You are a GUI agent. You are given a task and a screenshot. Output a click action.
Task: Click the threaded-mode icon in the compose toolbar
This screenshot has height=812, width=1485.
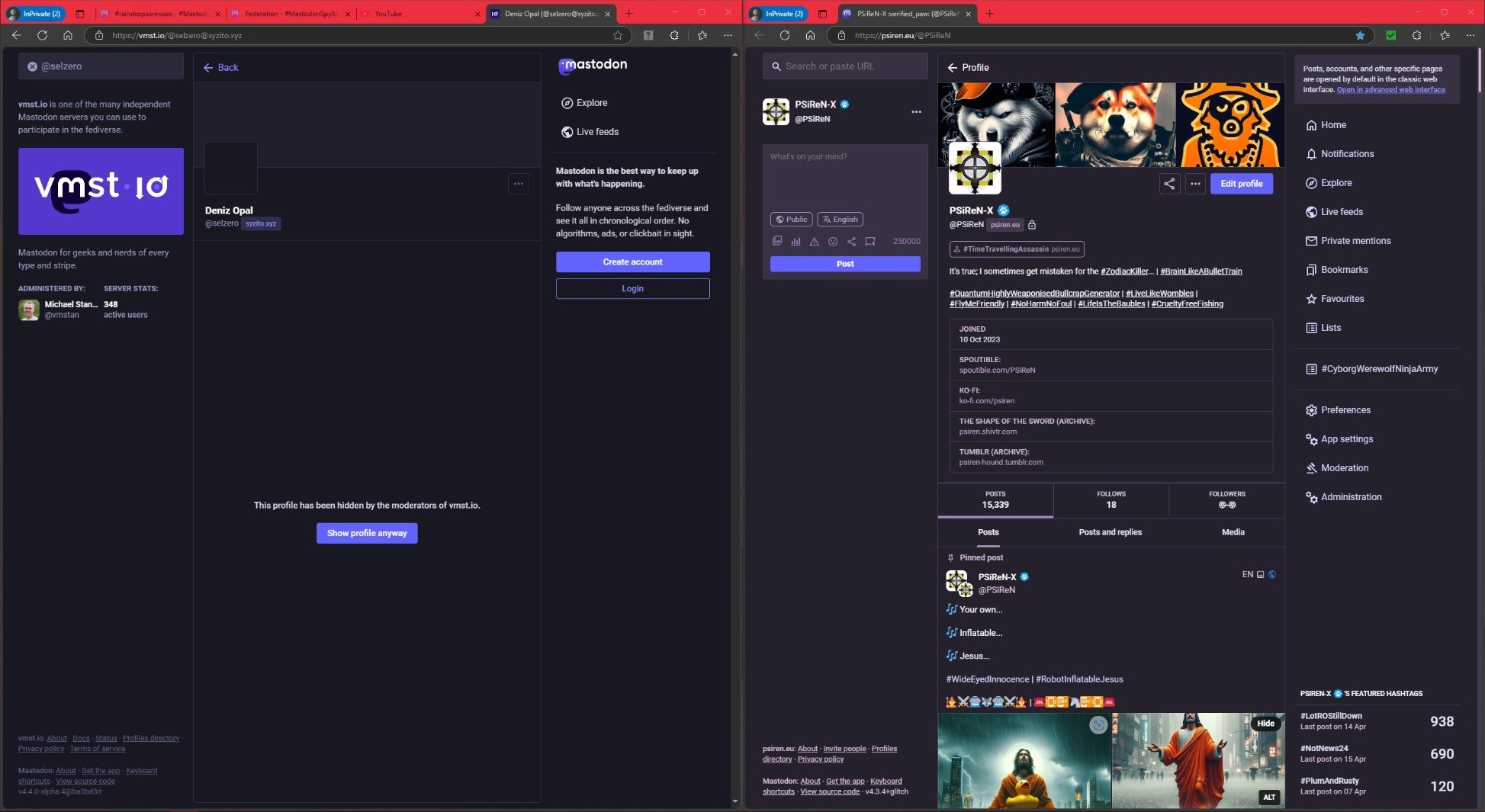pyautogui.click(x=870, y=241)
